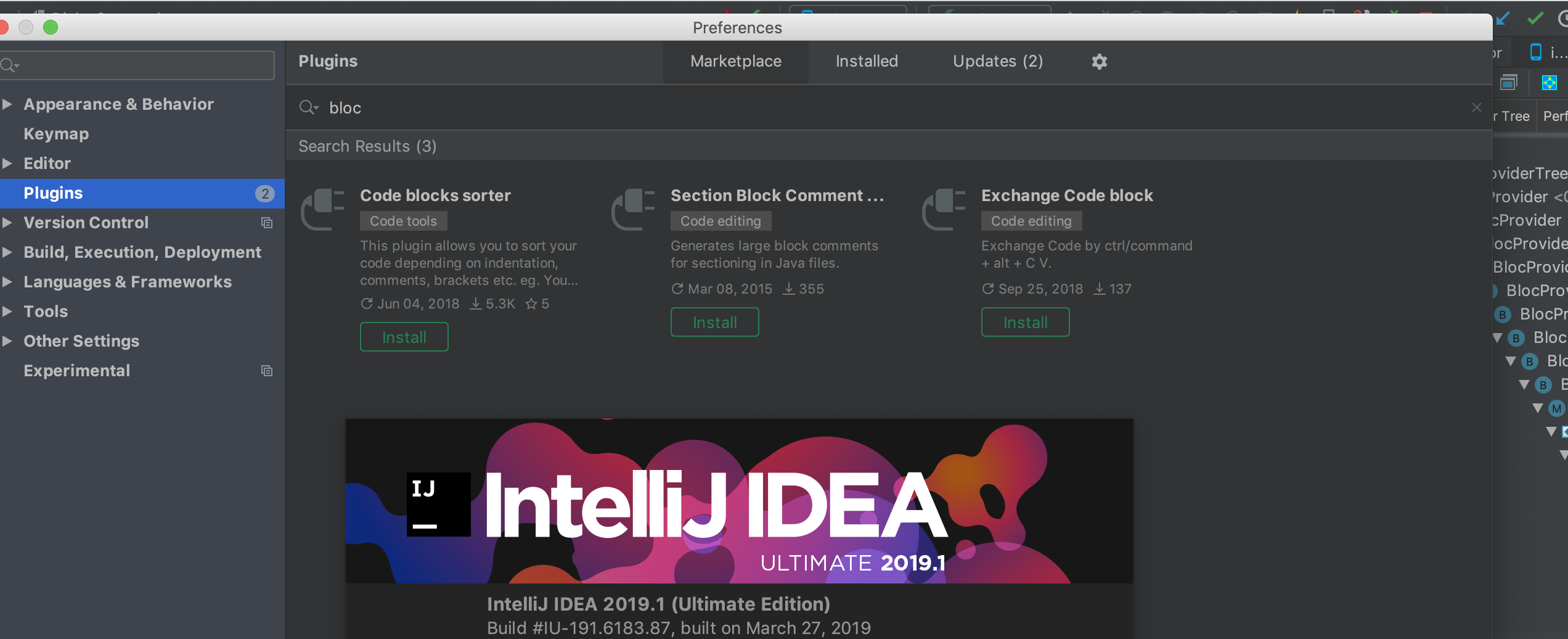Click the project-level icon beside Experimental

coord(267,371)
